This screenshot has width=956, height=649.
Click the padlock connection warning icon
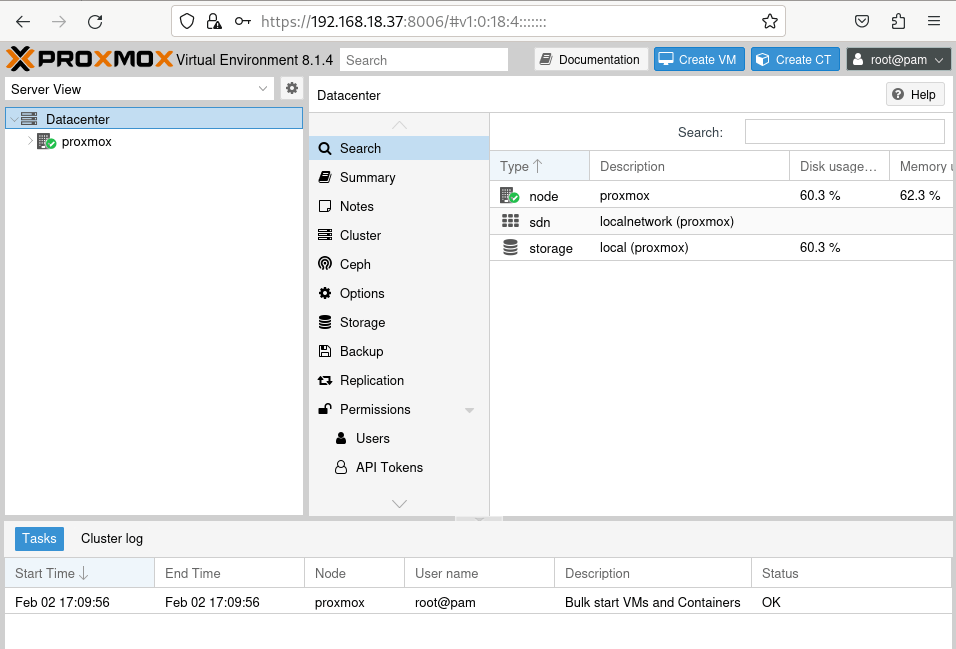pos(214,22)
